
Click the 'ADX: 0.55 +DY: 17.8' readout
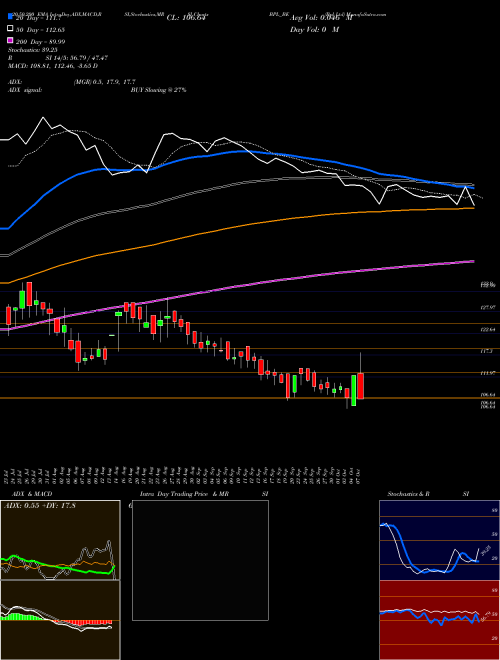pos(40,506)
